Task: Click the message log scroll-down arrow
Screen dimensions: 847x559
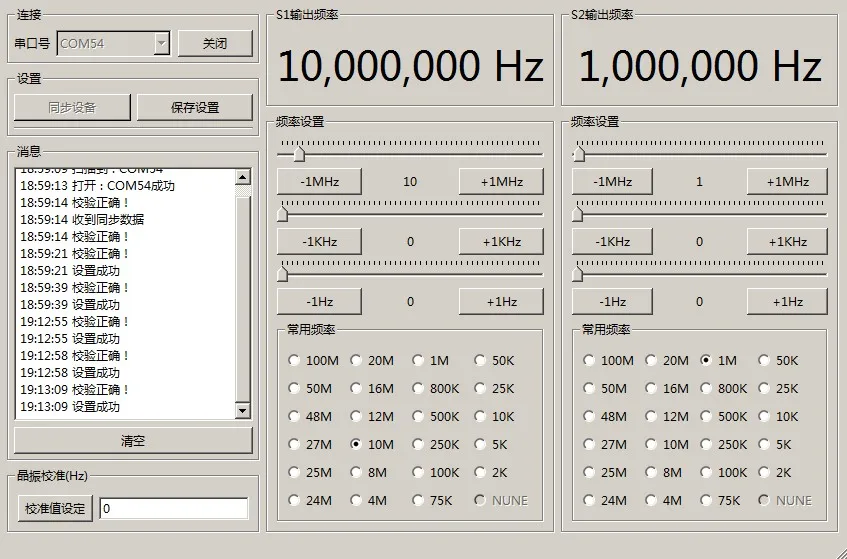Action: pos(243,410)
